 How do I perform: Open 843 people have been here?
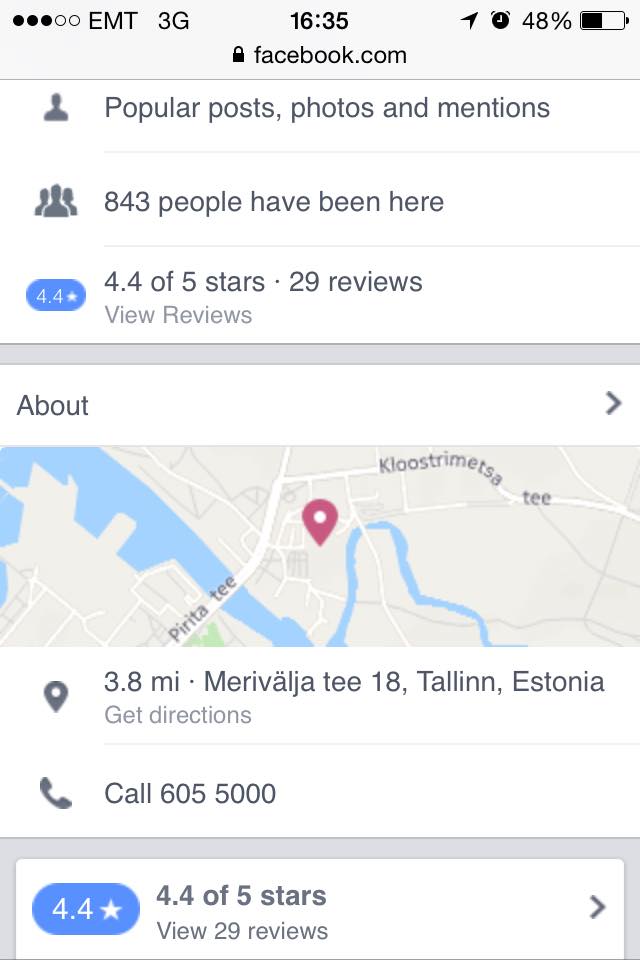coord(274,201)
